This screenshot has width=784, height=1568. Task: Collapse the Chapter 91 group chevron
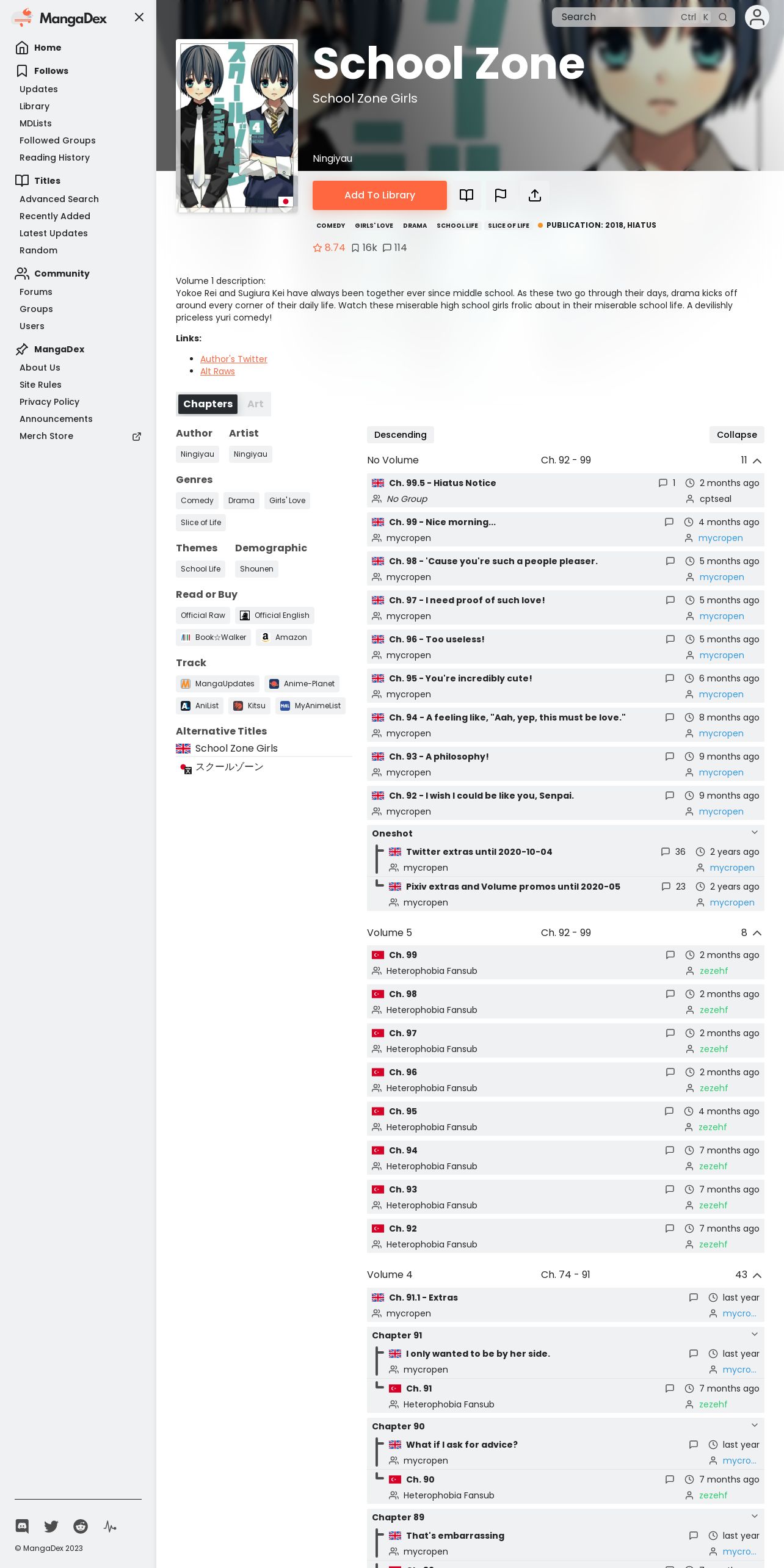click(x=755, y=1334)
